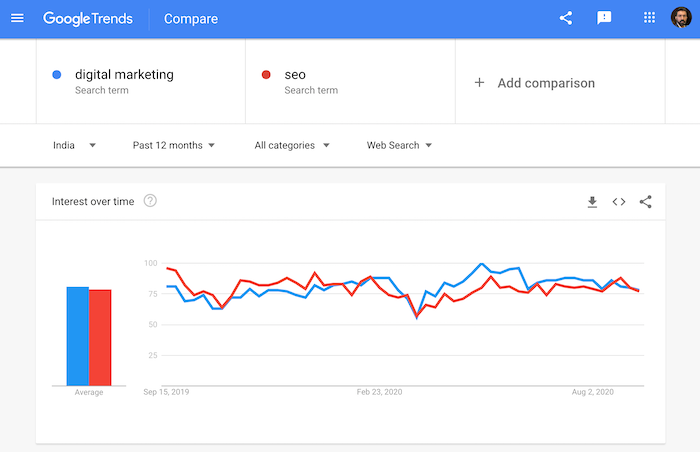Download the Interest over time data
The width and height of the screenshot is (700, 452).
coord(592,202)
